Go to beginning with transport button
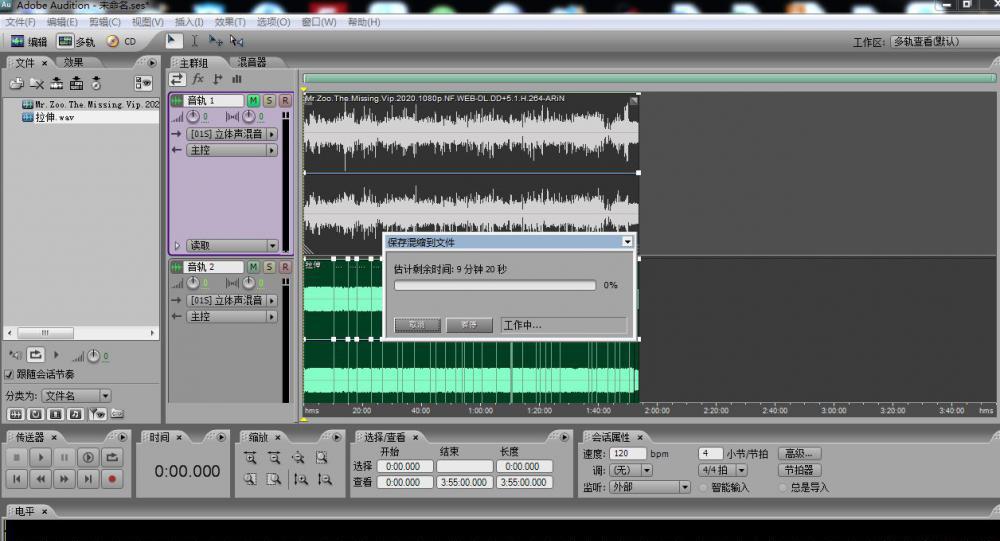Screen dimensions: 1000x541 coord(17,478)
